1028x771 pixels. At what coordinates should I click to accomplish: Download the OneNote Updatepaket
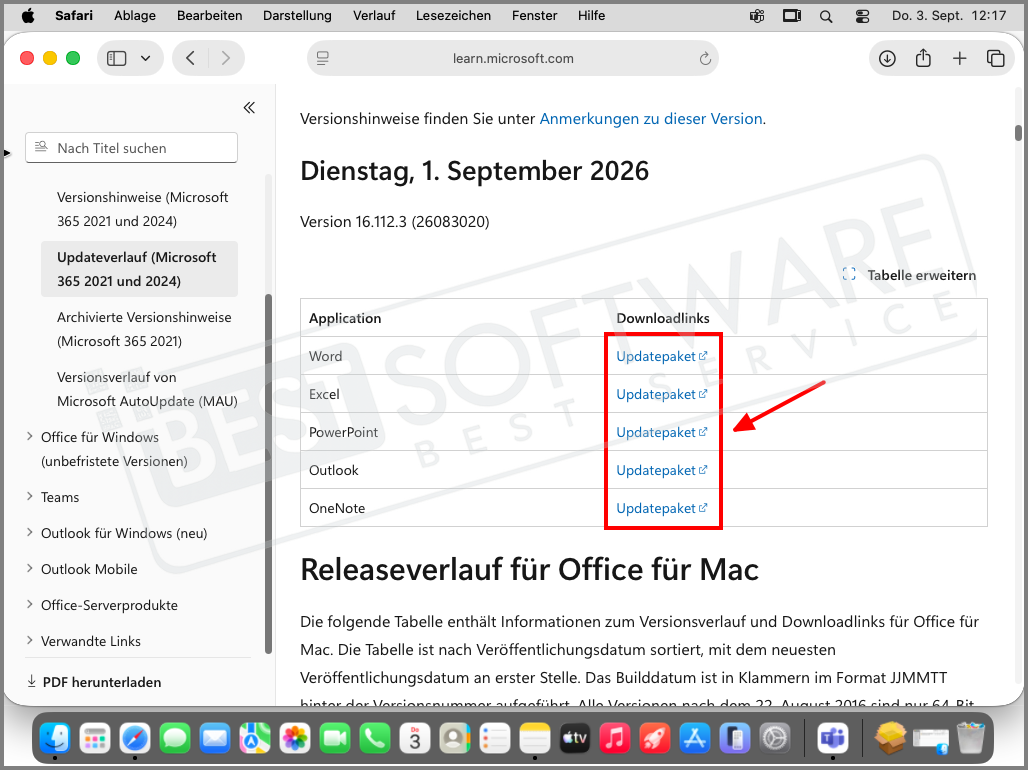coord(662,509)
